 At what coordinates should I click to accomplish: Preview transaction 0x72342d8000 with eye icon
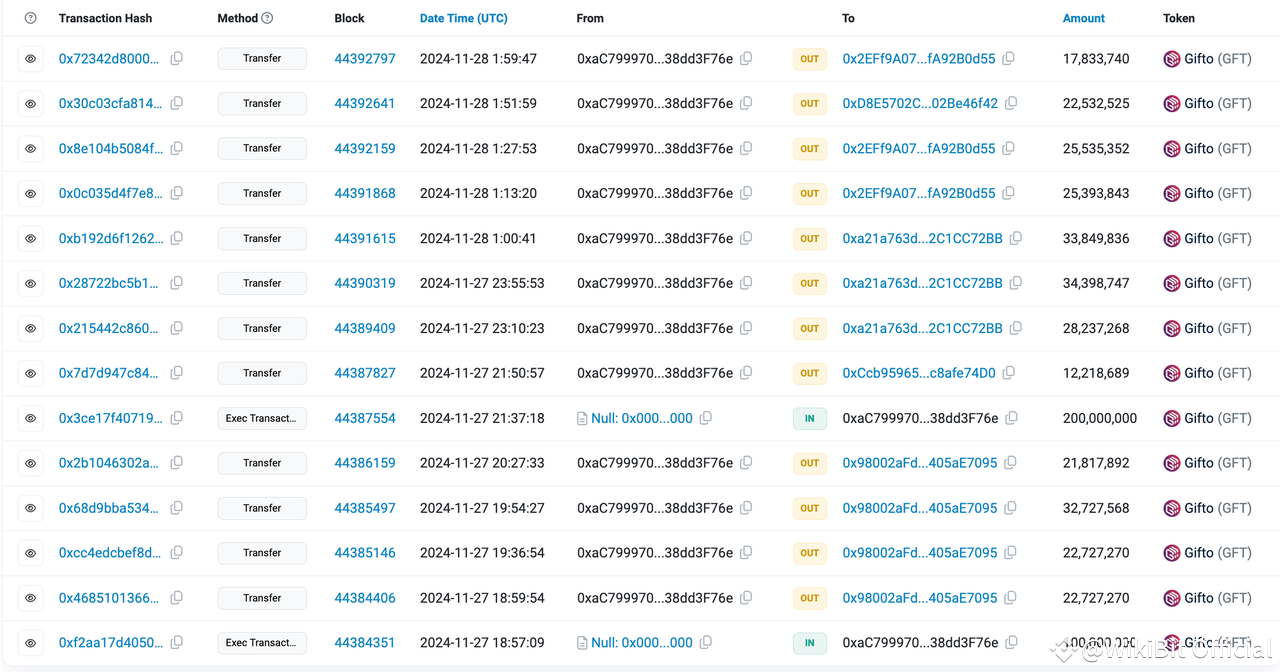(x=31, y=59)
